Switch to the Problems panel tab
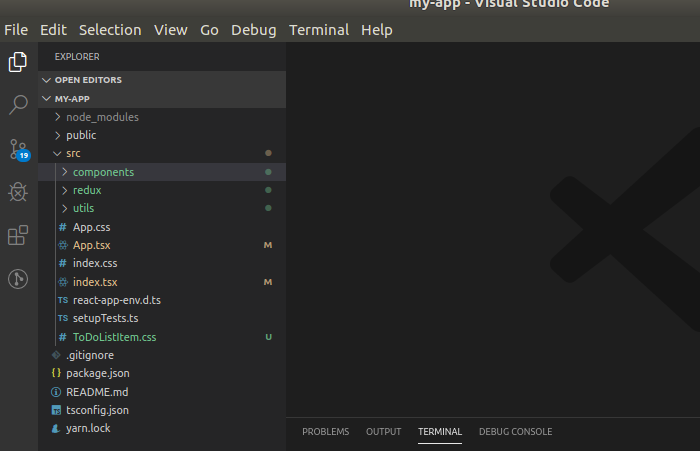Viewport: 700px width, 451px height. coord(325,432)
